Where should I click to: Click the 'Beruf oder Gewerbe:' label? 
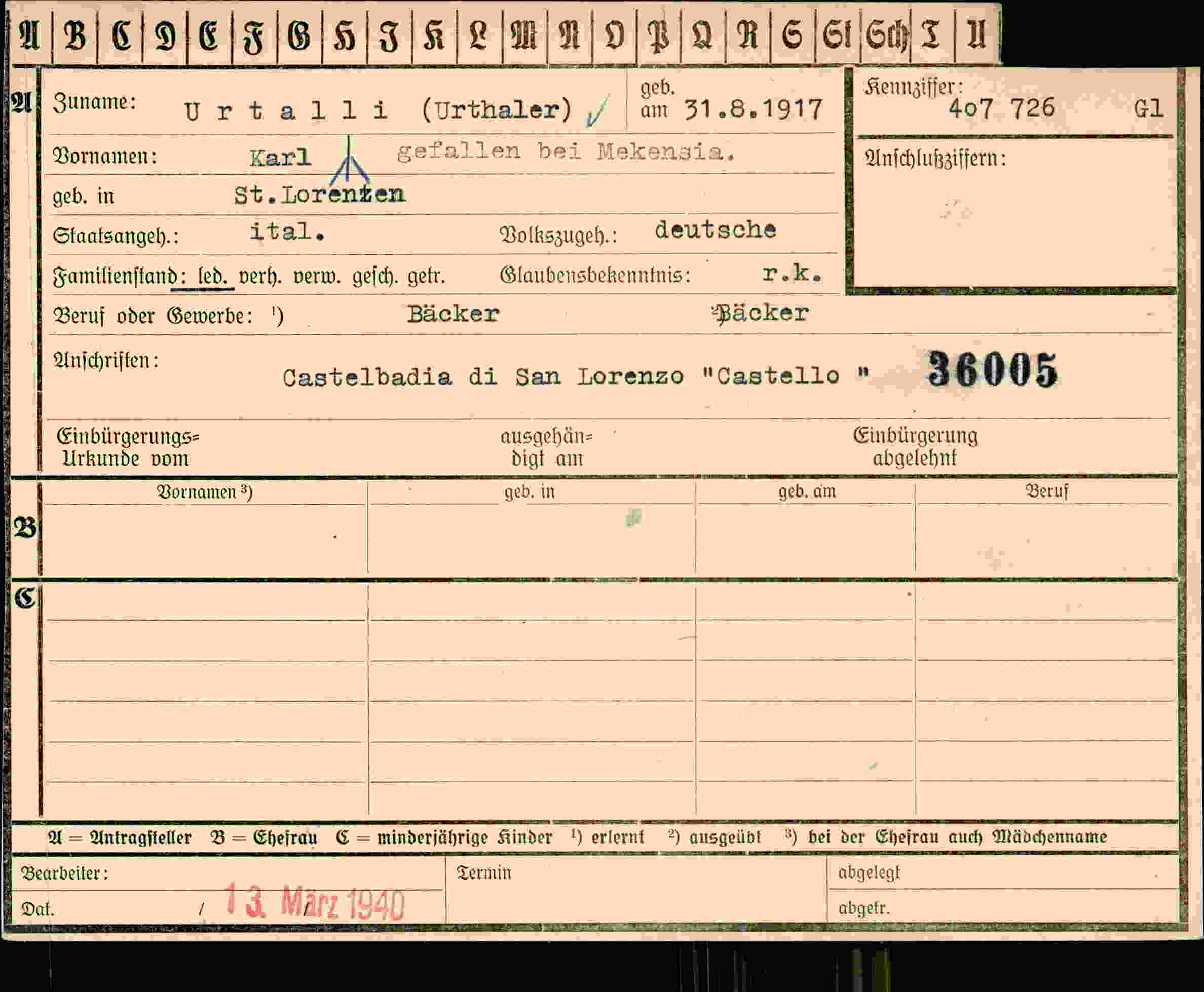click(153, 316)
